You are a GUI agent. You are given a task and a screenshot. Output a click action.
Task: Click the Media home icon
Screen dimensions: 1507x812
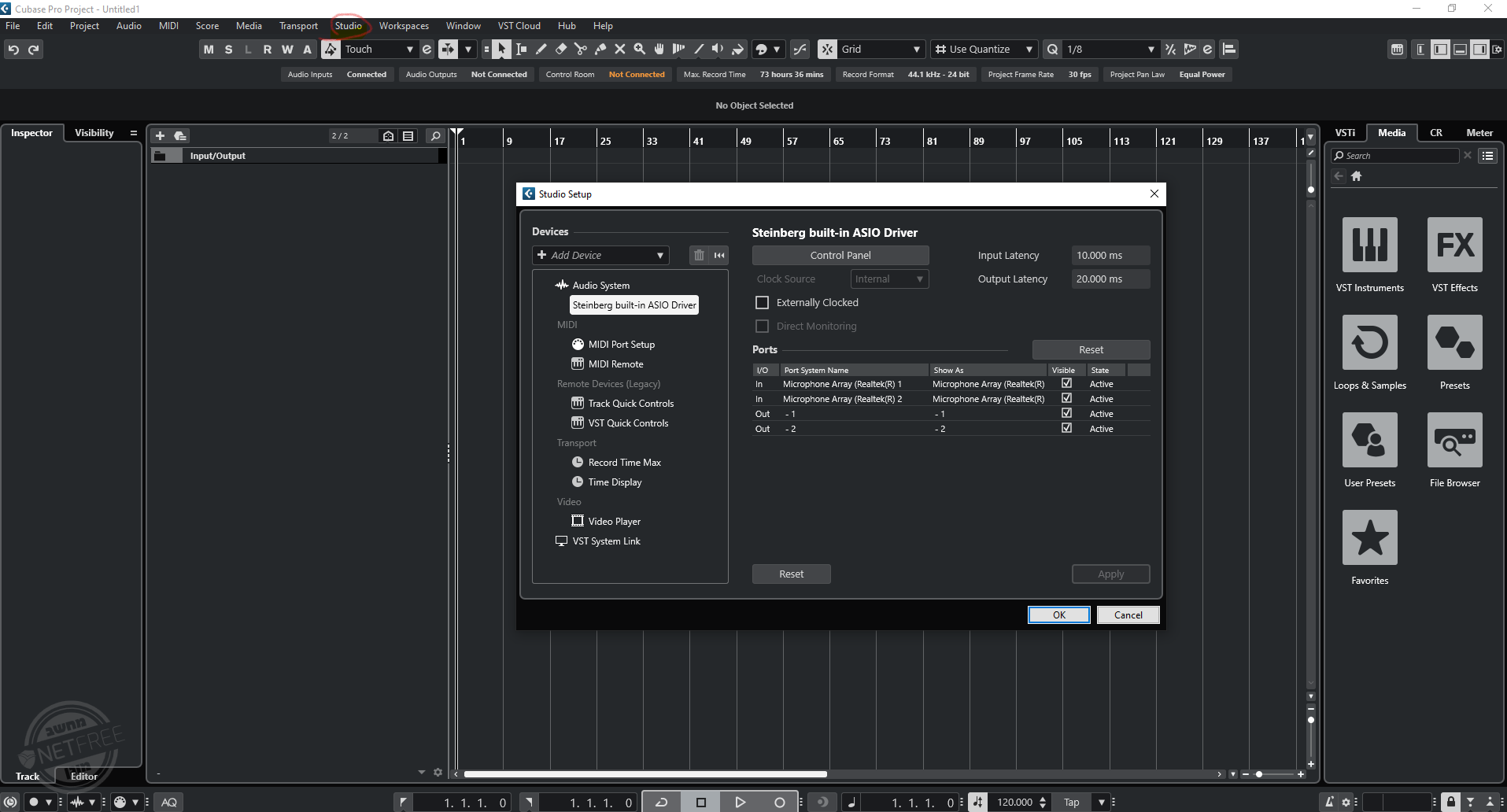(1356, 176)
